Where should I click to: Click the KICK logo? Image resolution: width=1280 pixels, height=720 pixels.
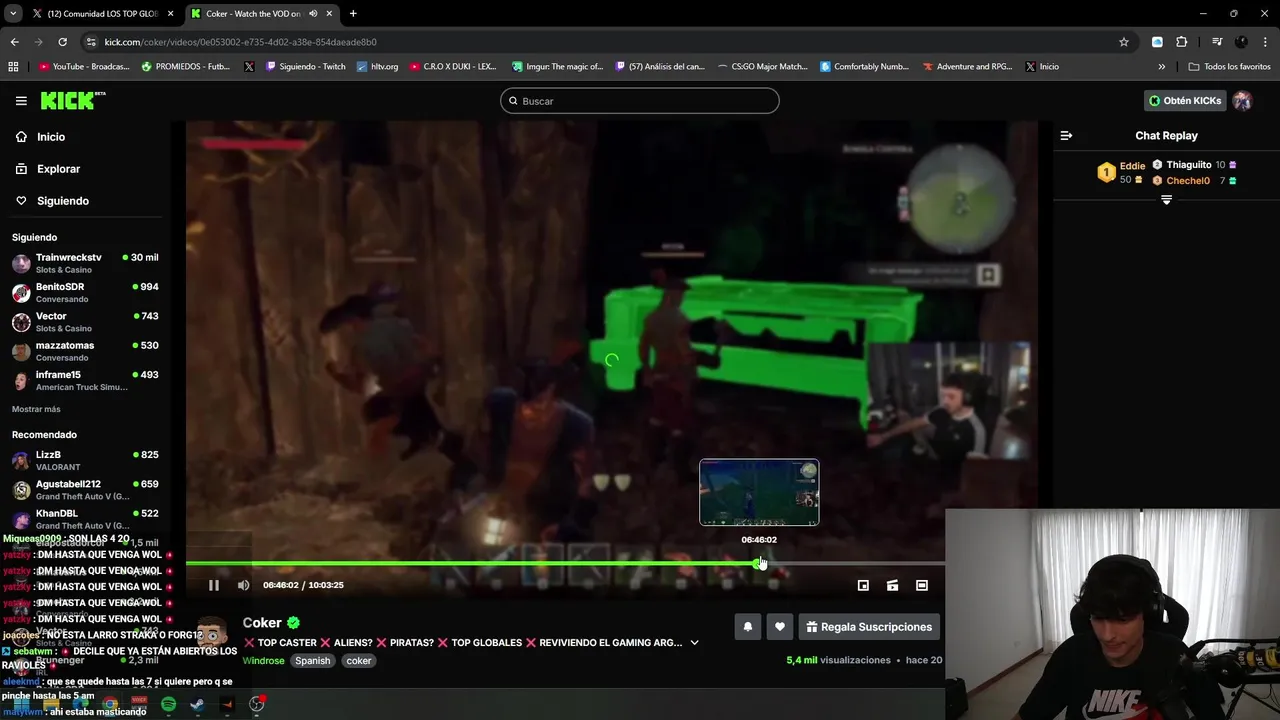72,100
